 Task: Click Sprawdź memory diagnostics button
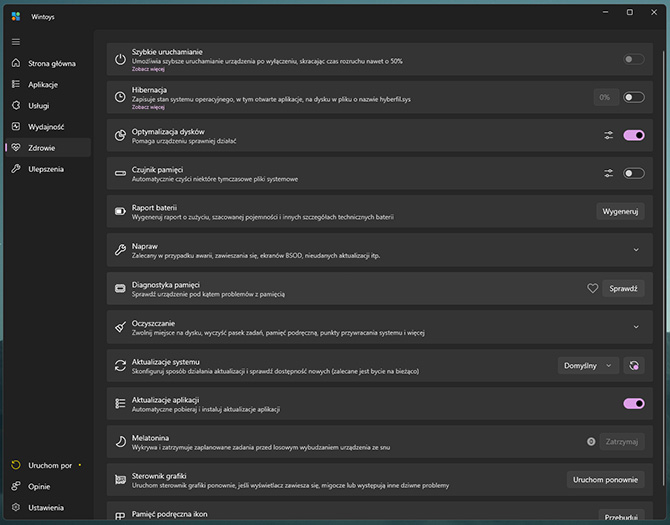coord(623,289)
